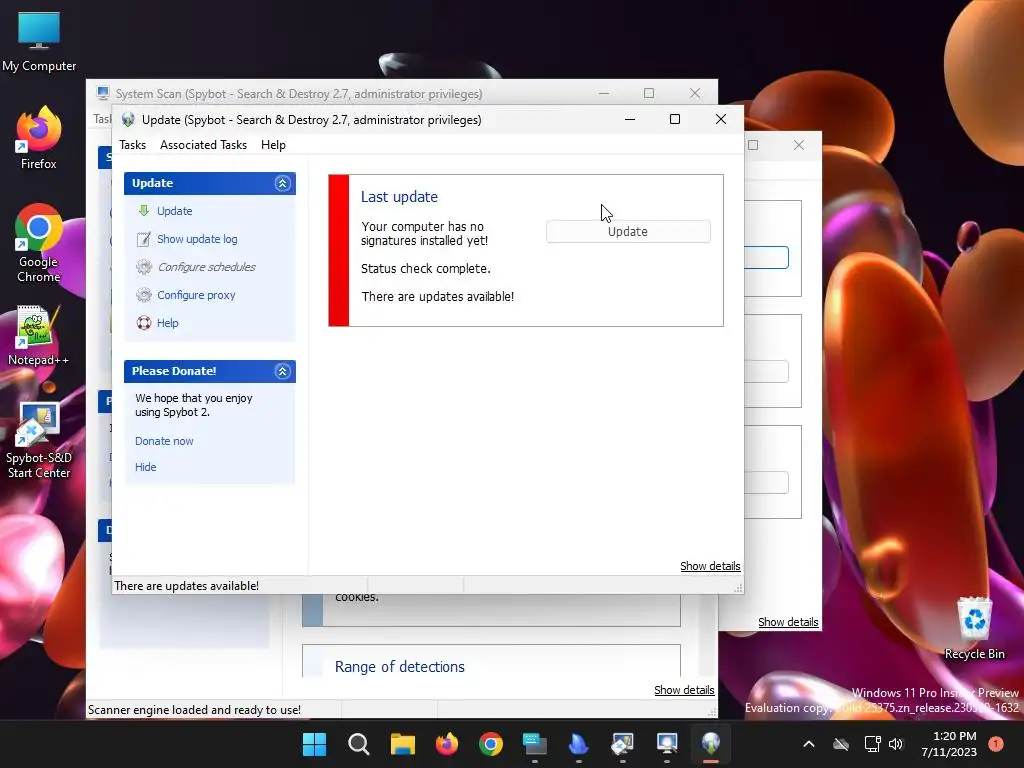Maximize the Update window
This screenshot has width=1024, height=768.
tap(675, 119)
